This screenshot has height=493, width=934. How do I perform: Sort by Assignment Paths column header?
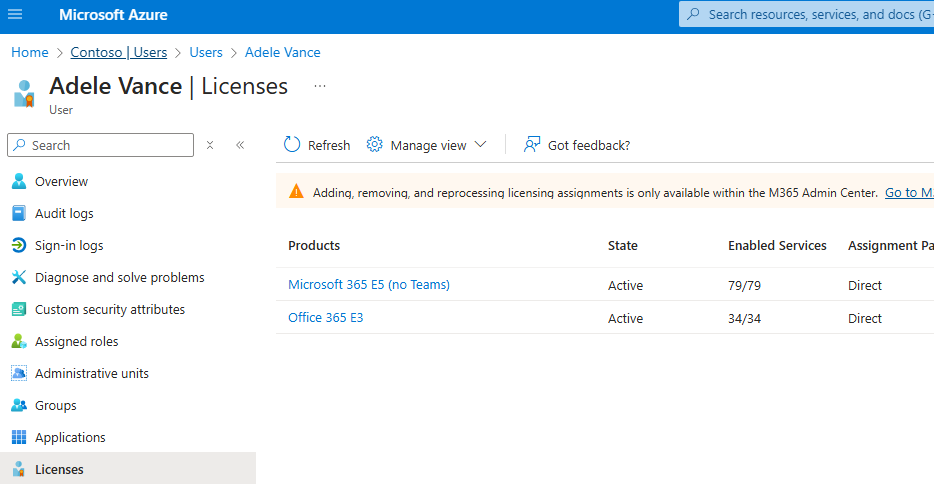(x=891, y=245)
